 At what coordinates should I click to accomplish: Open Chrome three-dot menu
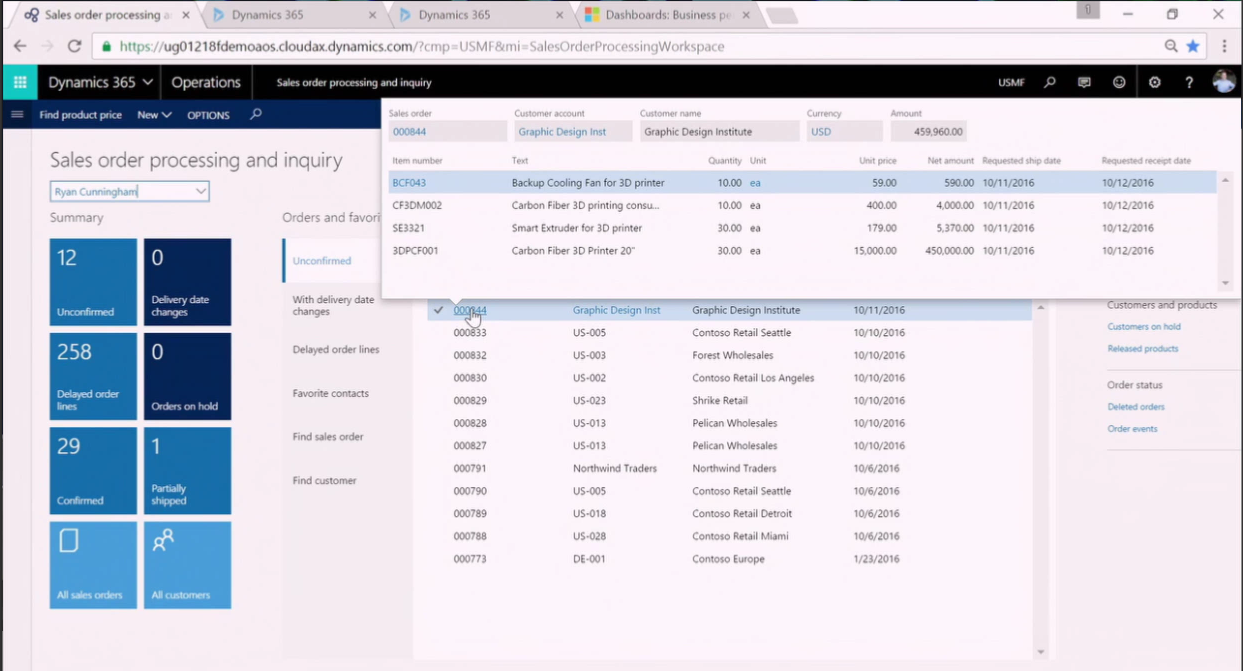click(1225, 46)
